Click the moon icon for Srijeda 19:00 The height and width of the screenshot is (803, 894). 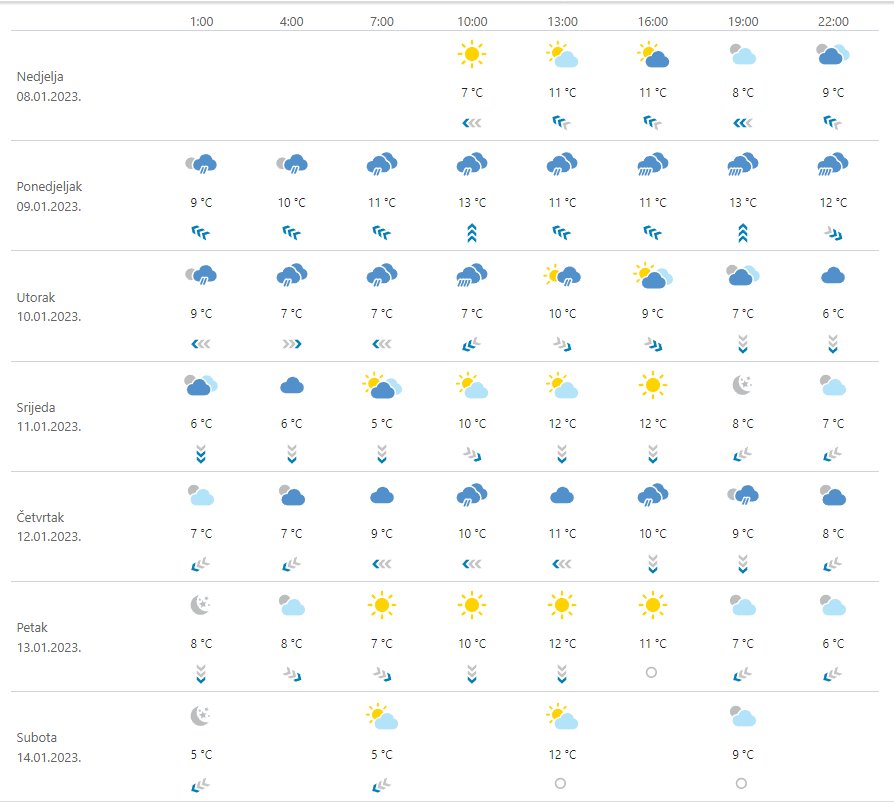pyautogui.click(x=742, y=384)
